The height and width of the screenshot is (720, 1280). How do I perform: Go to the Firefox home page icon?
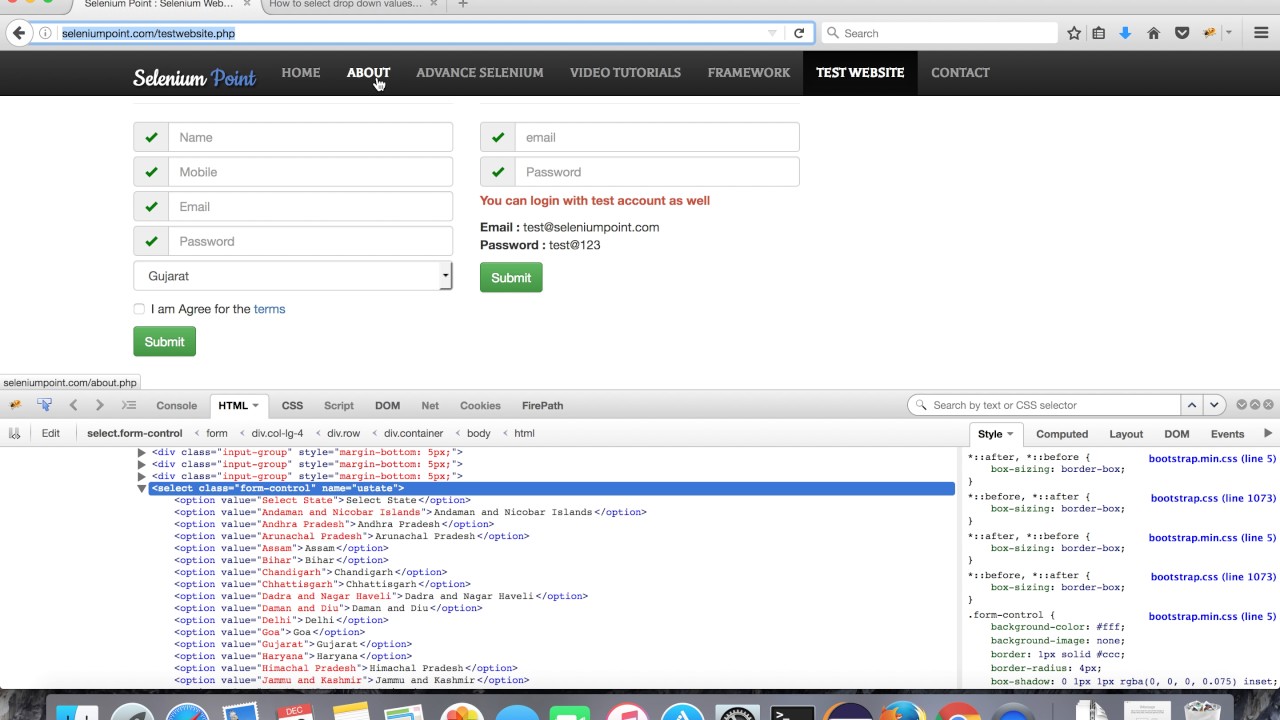pyautogui.click(x=1153, y=33)
